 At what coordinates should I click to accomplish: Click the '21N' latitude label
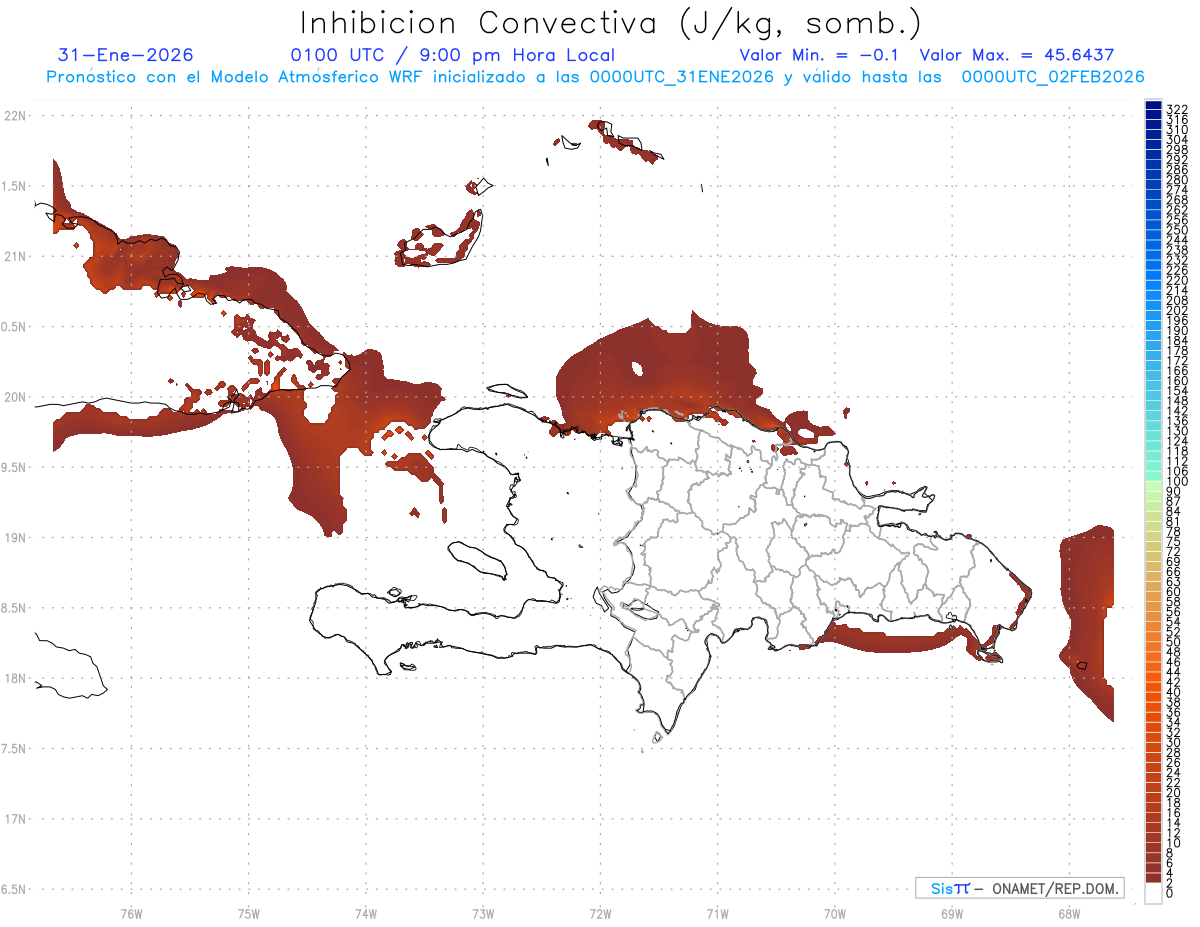pos(14,256)
